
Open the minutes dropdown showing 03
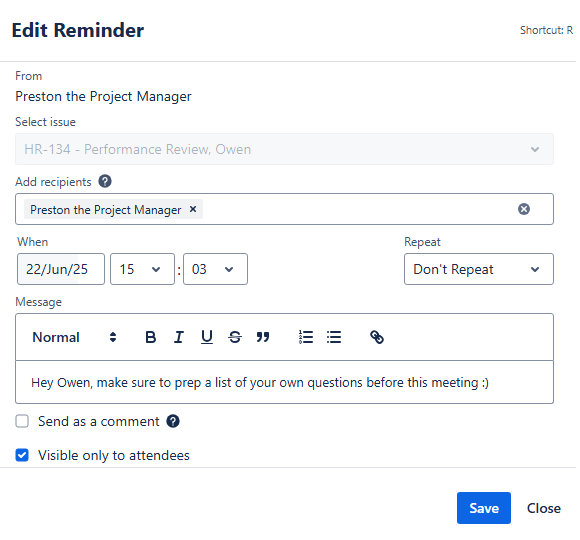pyautogui.click(x=215, y=269)
